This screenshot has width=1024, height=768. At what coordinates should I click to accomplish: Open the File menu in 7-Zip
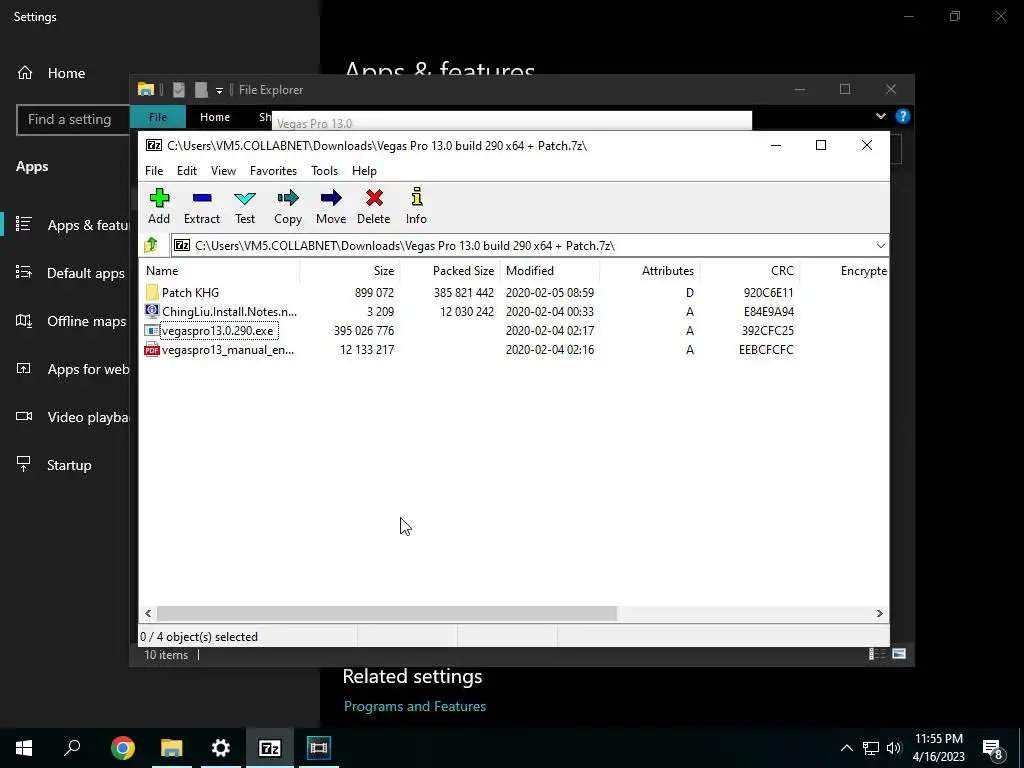(x=154, y=170)
